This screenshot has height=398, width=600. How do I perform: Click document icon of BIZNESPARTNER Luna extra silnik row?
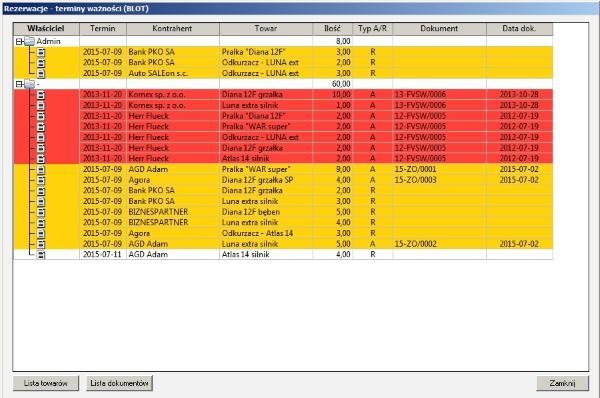[x=41, y=222]
